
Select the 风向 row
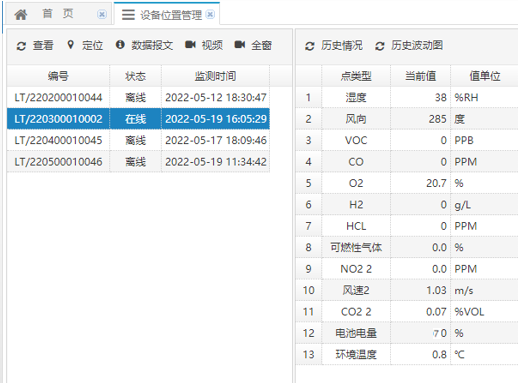[407, 119]
